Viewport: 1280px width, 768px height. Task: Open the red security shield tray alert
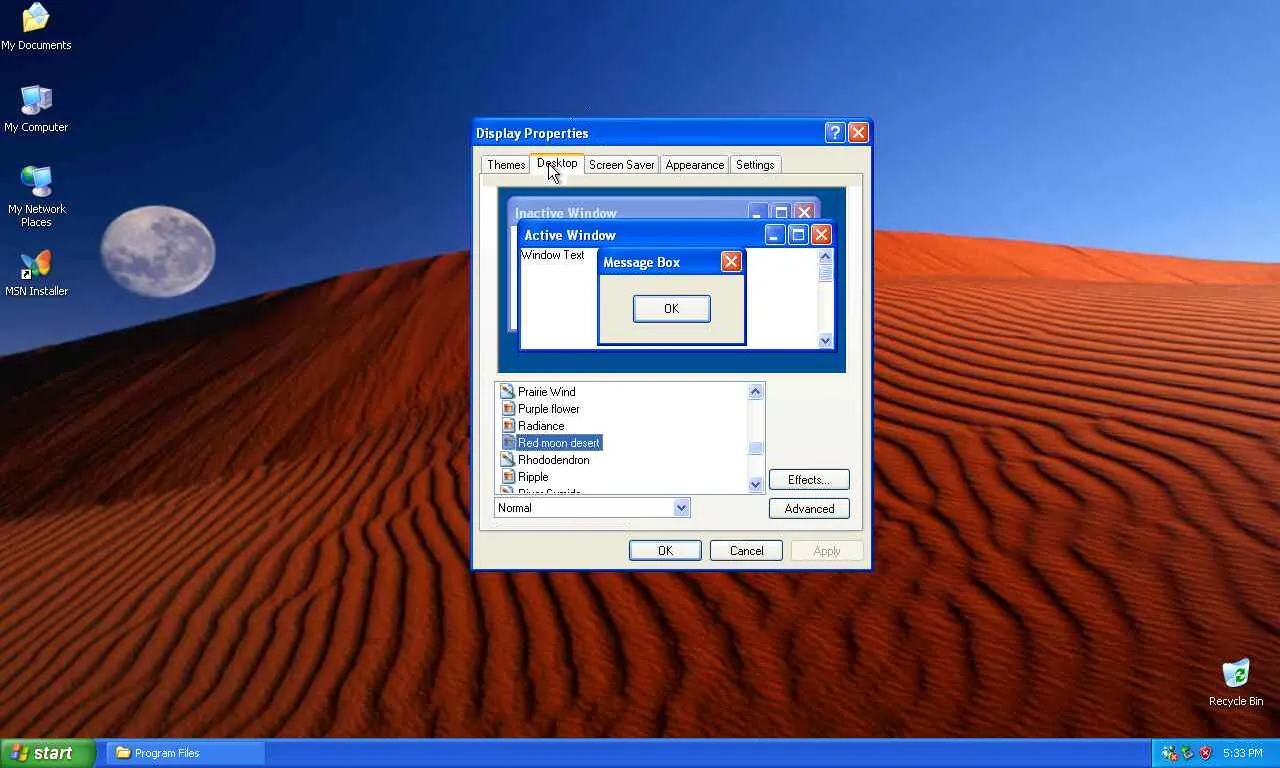pyautogui.click(x=1206, y=753)
